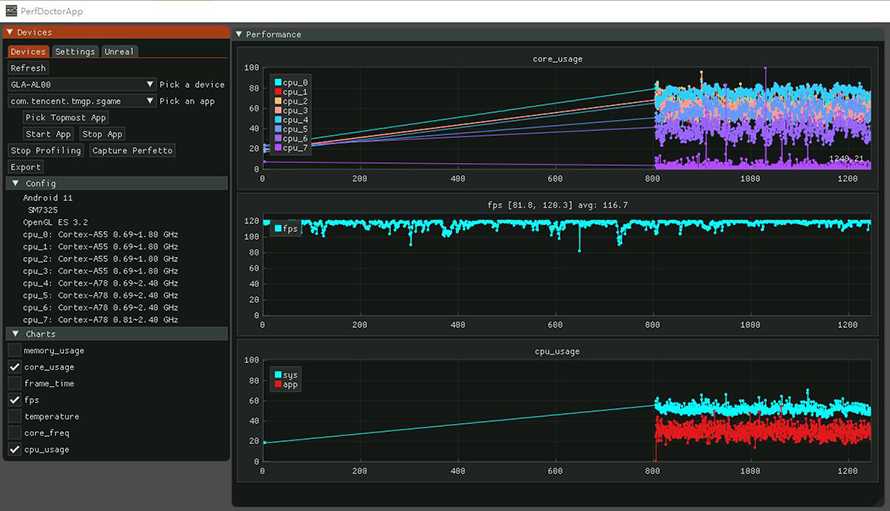Click the cpu_0 legend color swatch
890x511 pixels.
277,82
